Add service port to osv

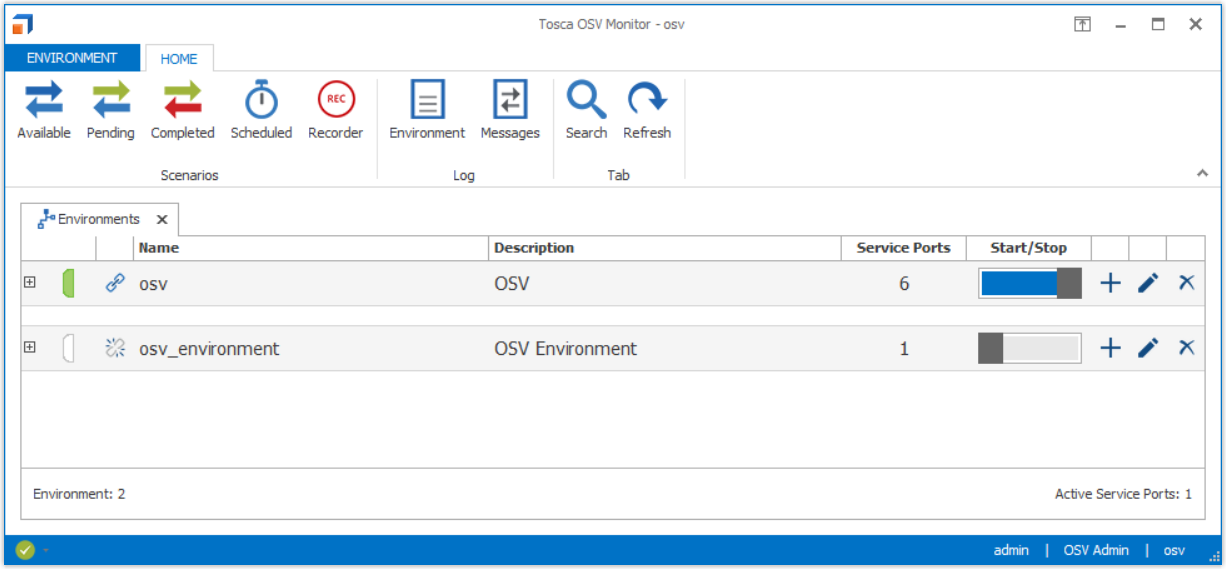1110,284
